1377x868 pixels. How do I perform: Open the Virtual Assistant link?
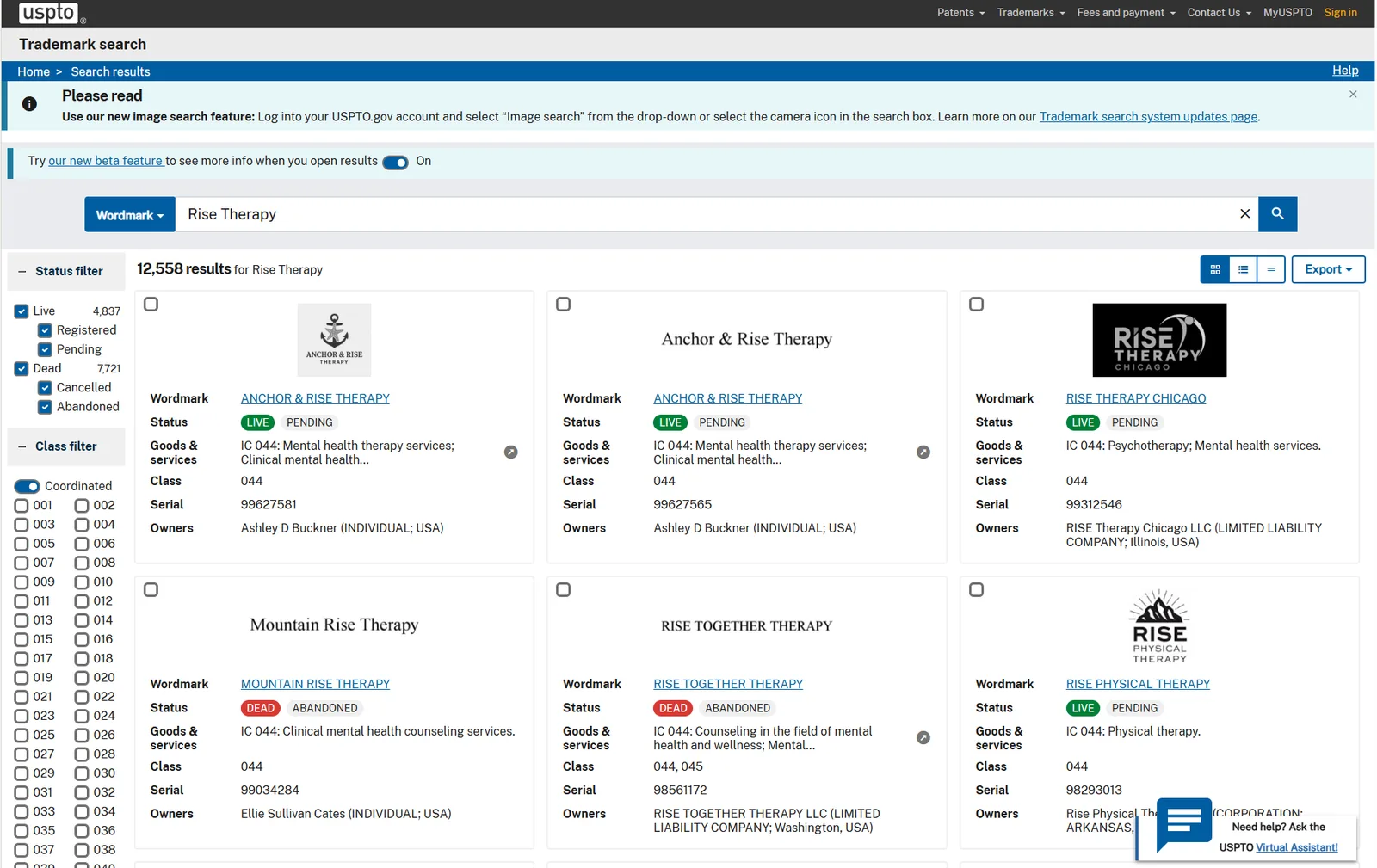1297,847
